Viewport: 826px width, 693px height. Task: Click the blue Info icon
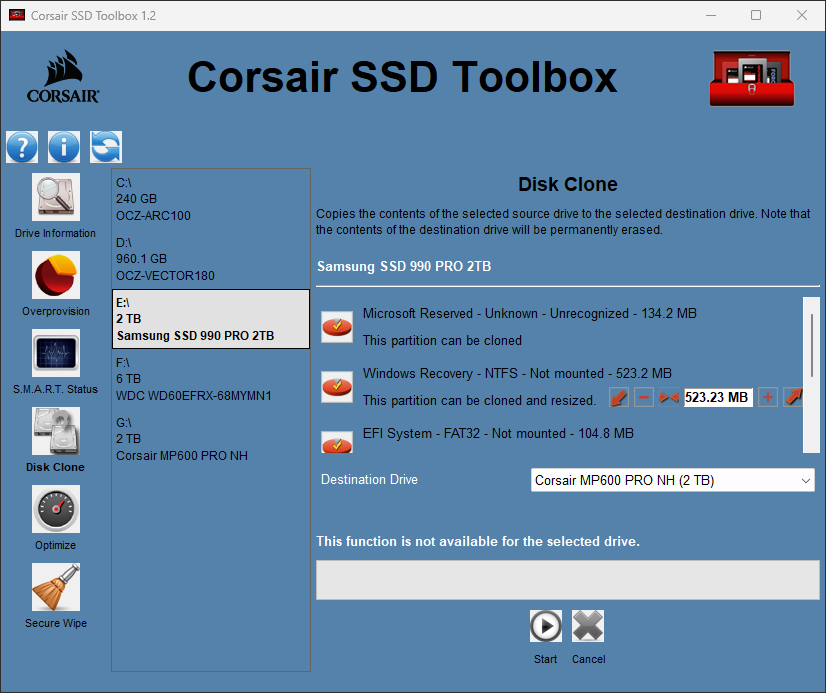64,147
